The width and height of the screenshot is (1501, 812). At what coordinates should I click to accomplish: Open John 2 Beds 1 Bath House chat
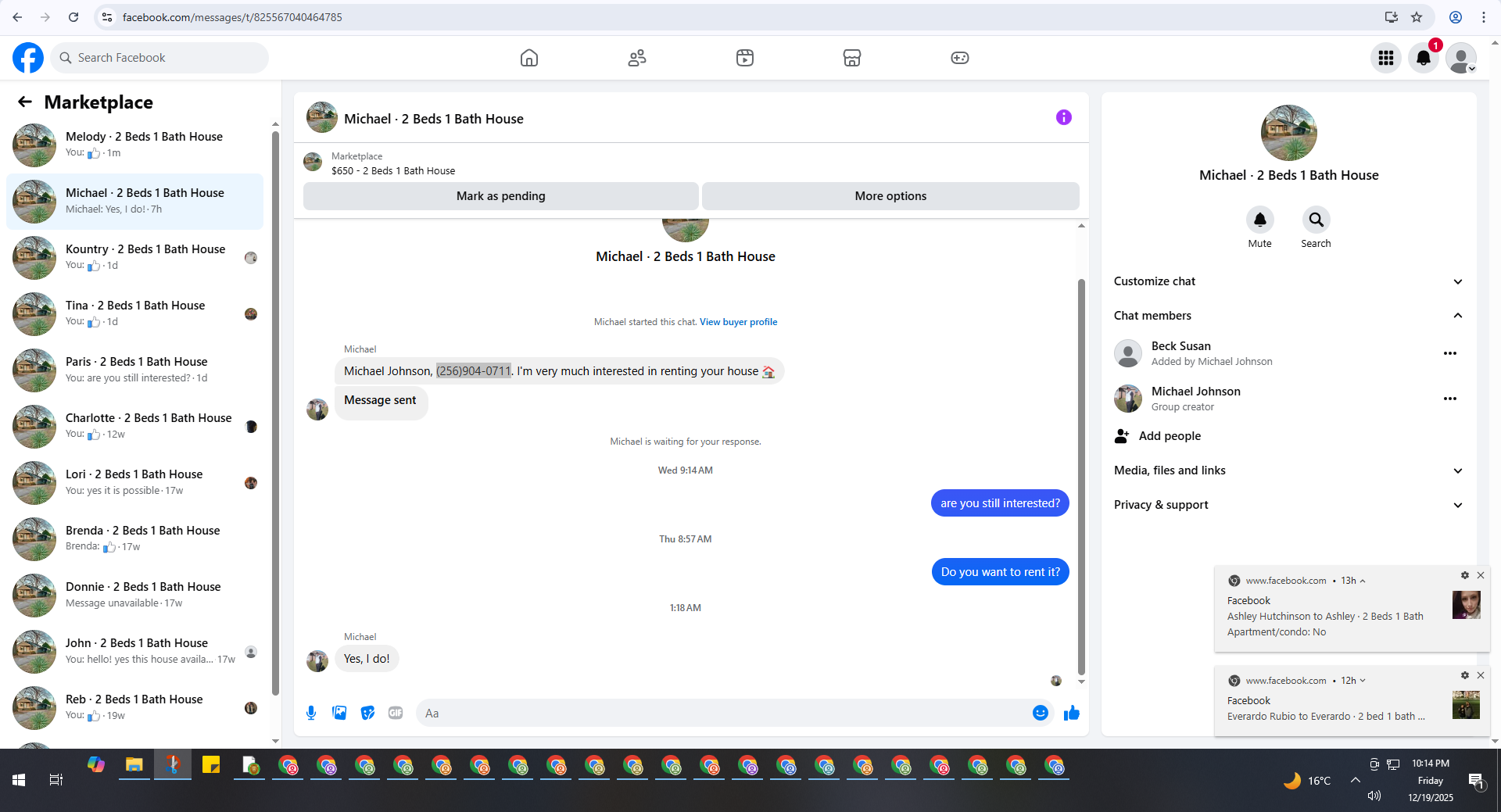(x=135, y=651)
